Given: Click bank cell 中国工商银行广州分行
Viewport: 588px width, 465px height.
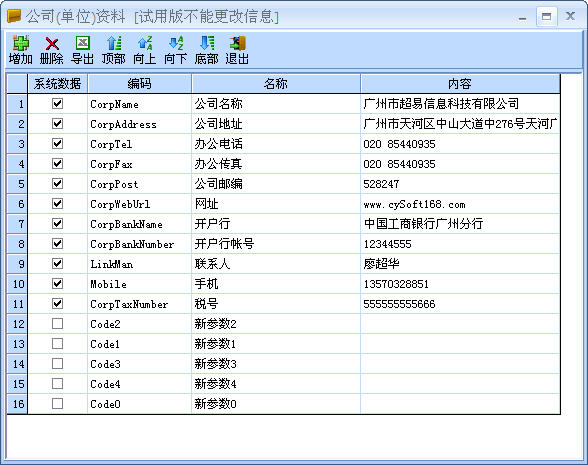Looking at the screenshot, I should coord(460,224).
